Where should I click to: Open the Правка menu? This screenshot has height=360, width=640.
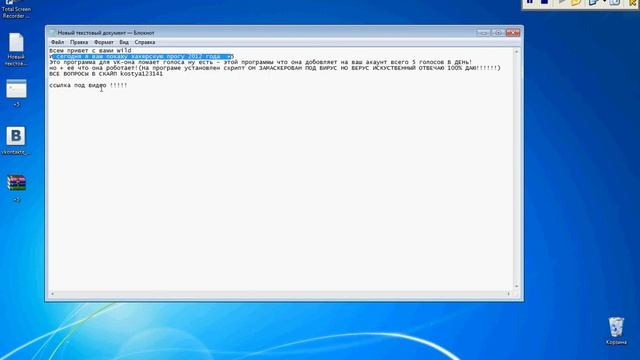pos(79,42)
